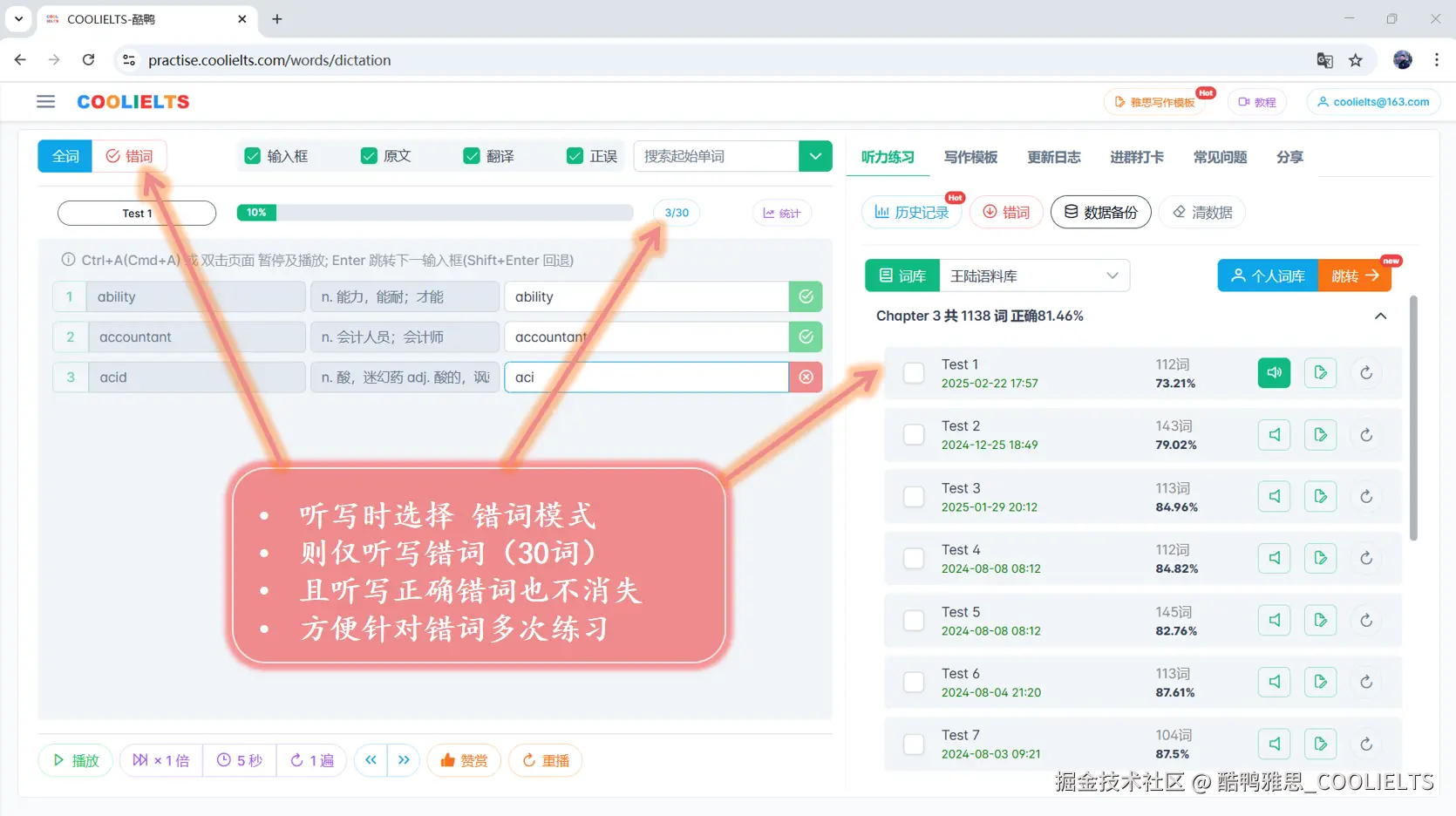Click the 数据备份 button

point(1100,212)
